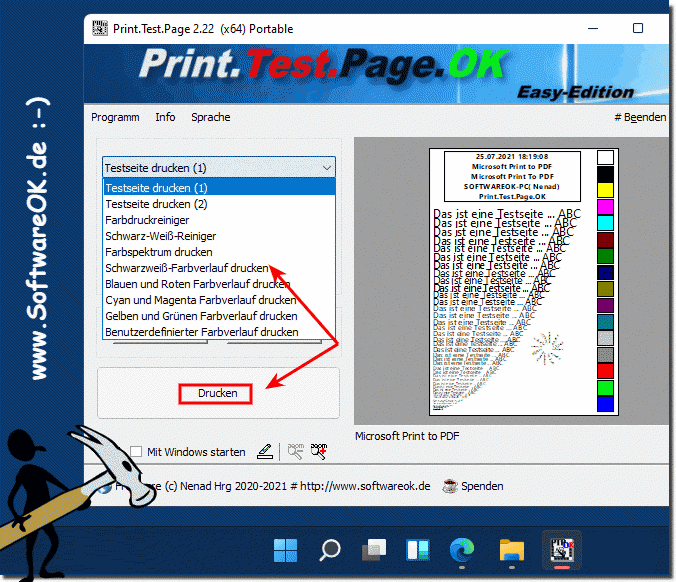The image size is (676, 582).
Task: Maximize the Print.Test.Page window
Action: point(638,28)
